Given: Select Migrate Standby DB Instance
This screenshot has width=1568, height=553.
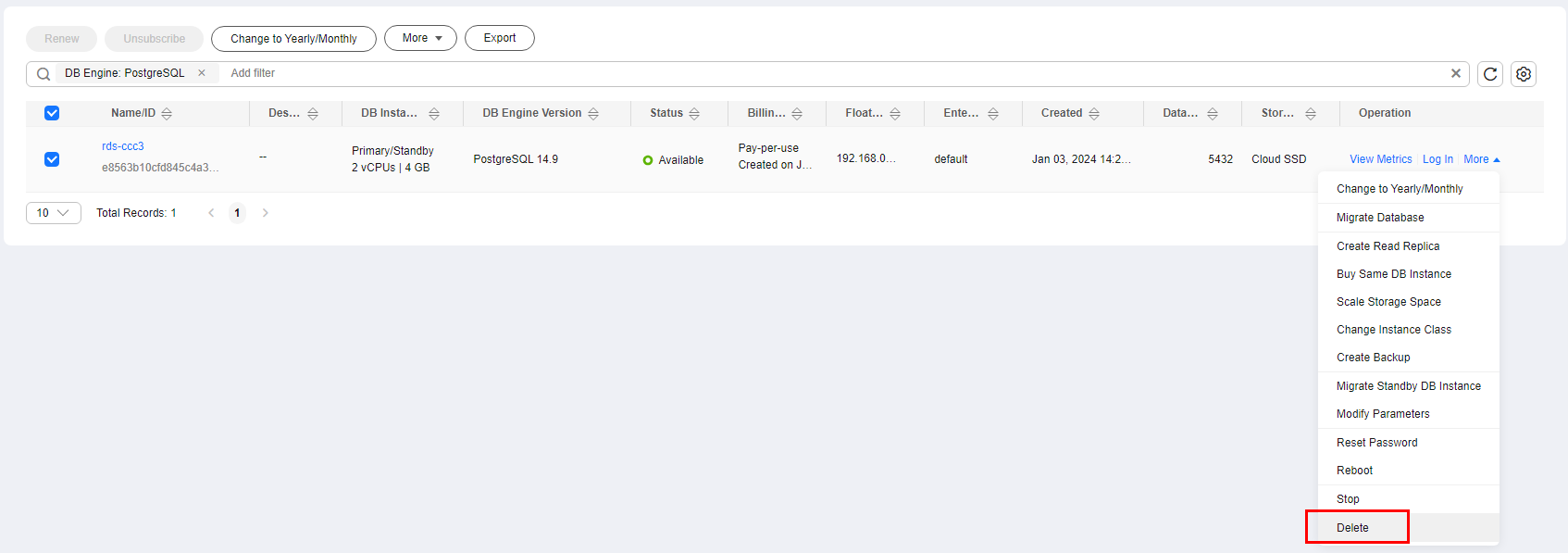Looking at the screenshot, I should pyautogui.click(x=1409, y=386).
